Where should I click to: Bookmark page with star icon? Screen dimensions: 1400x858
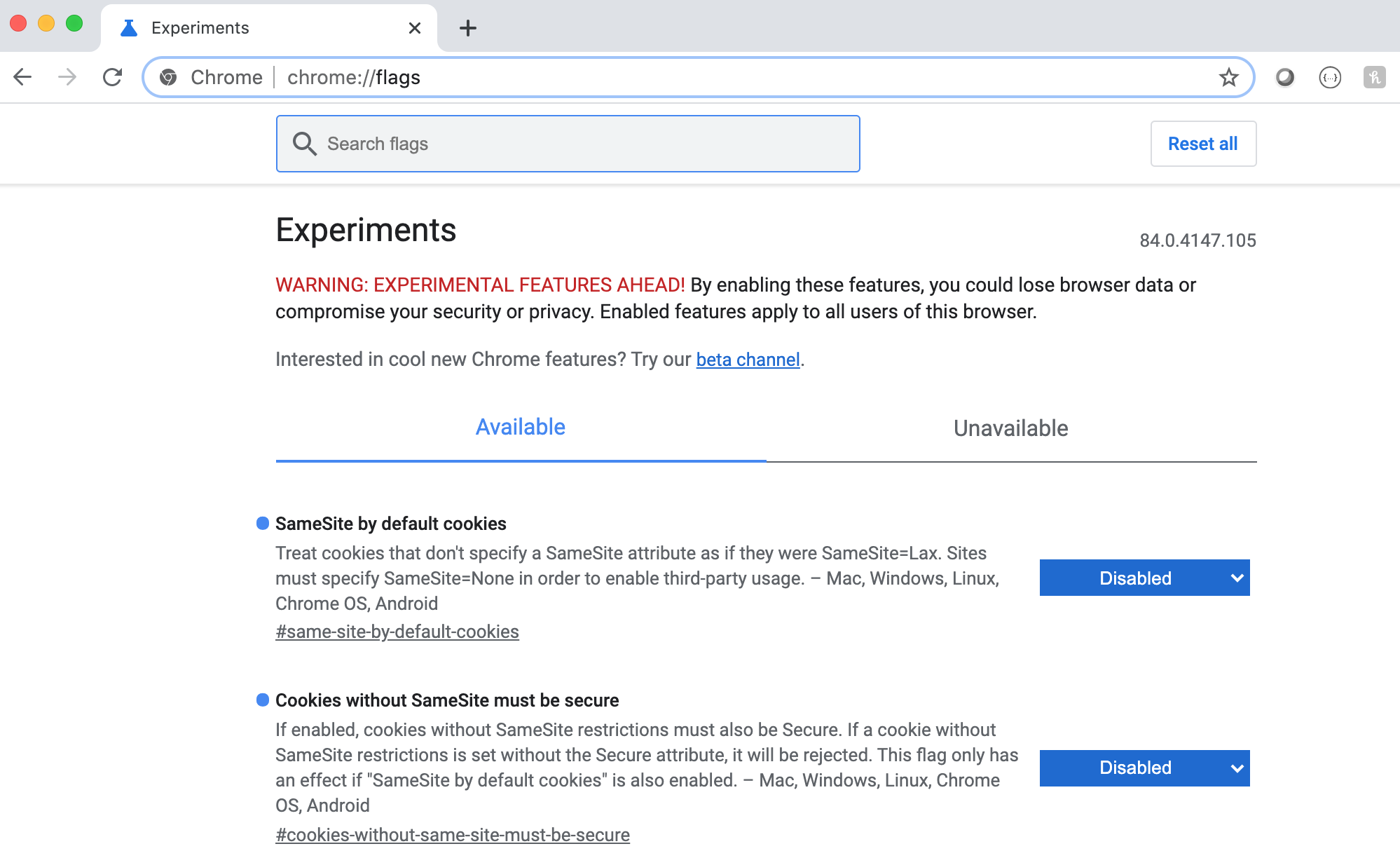pyautogui.click(x=1228, y=77)
